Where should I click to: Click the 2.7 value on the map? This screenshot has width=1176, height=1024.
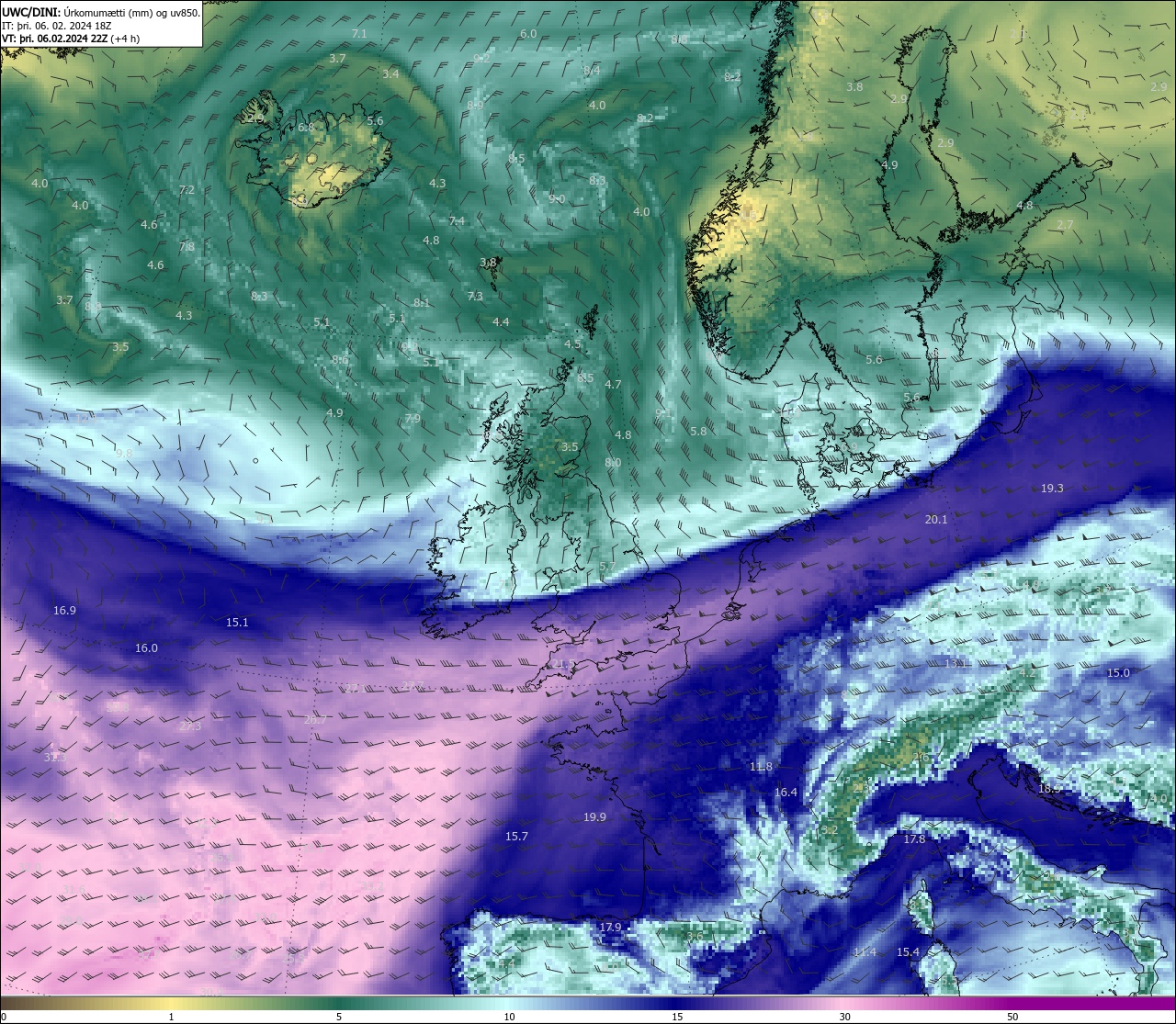1065,225
